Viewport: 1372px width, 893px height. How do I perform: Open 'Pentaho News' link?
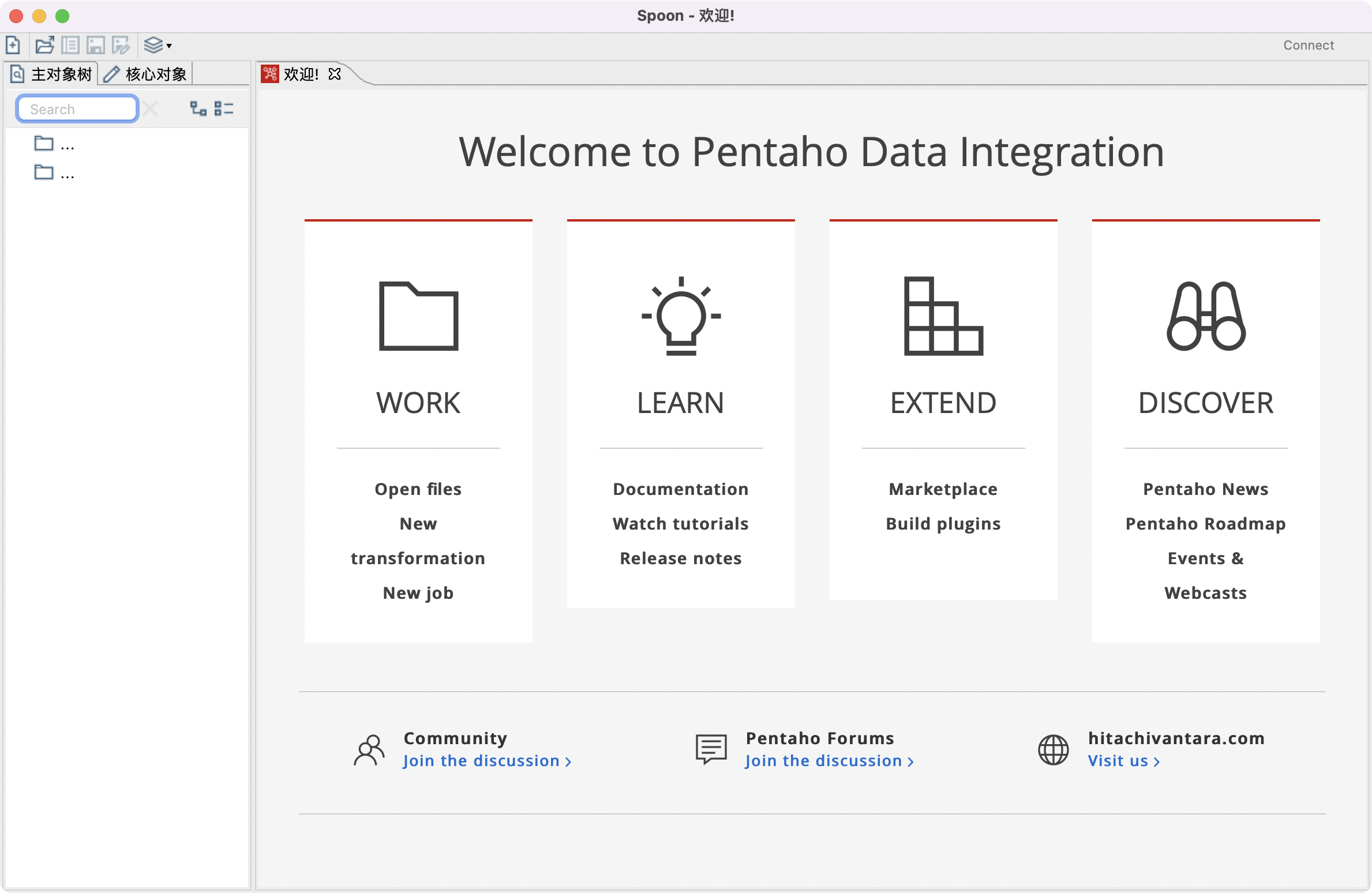point(1206,489)
